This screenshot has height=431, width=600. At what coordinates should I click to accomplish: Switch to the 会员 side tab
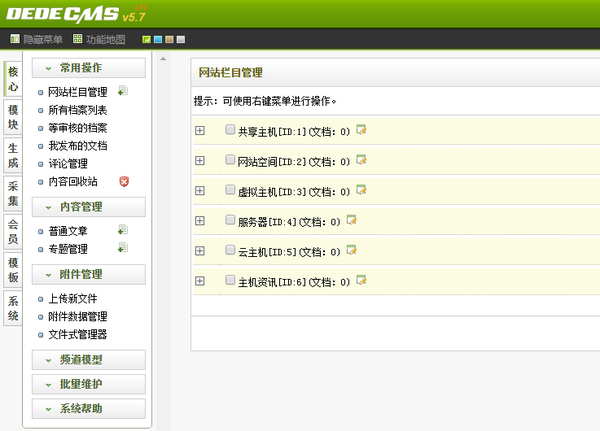click(13, 232)
